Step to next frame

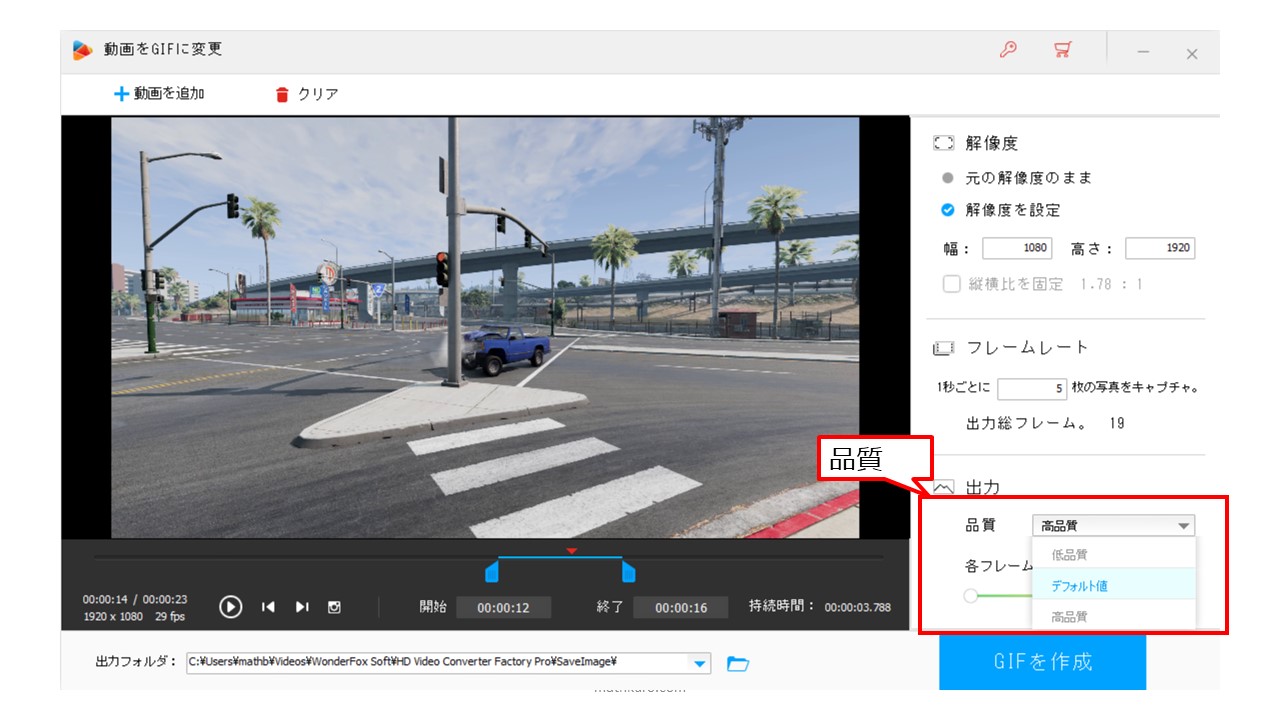[302, 607]
